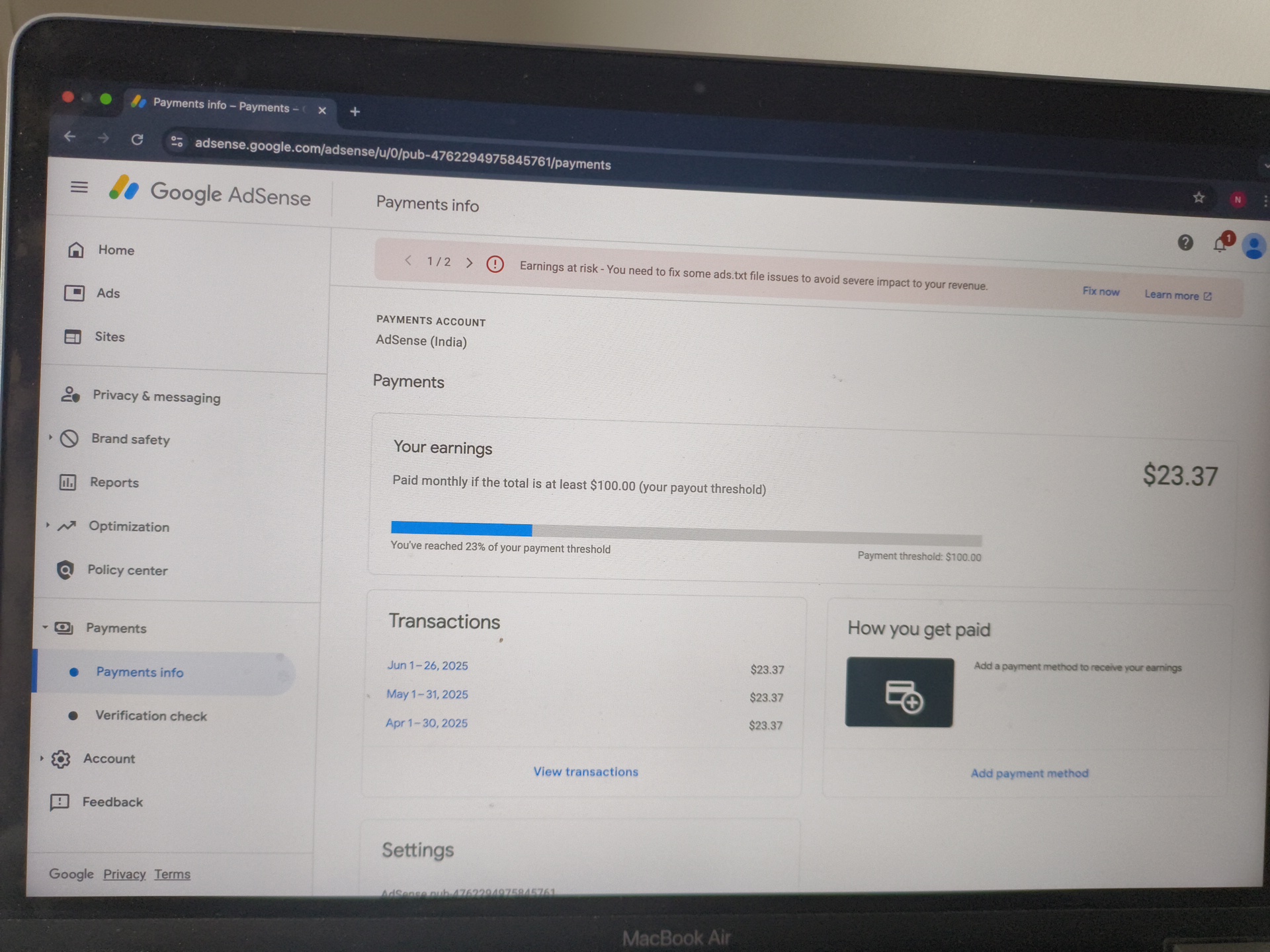Click the Payments money icon

coord(63,627)
